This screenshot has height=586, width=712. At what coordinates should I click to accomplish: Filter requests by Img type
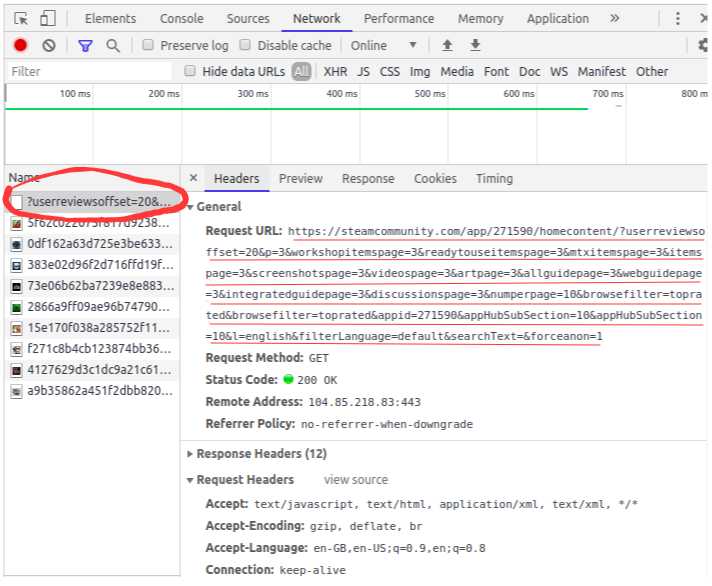click(420, 72)
